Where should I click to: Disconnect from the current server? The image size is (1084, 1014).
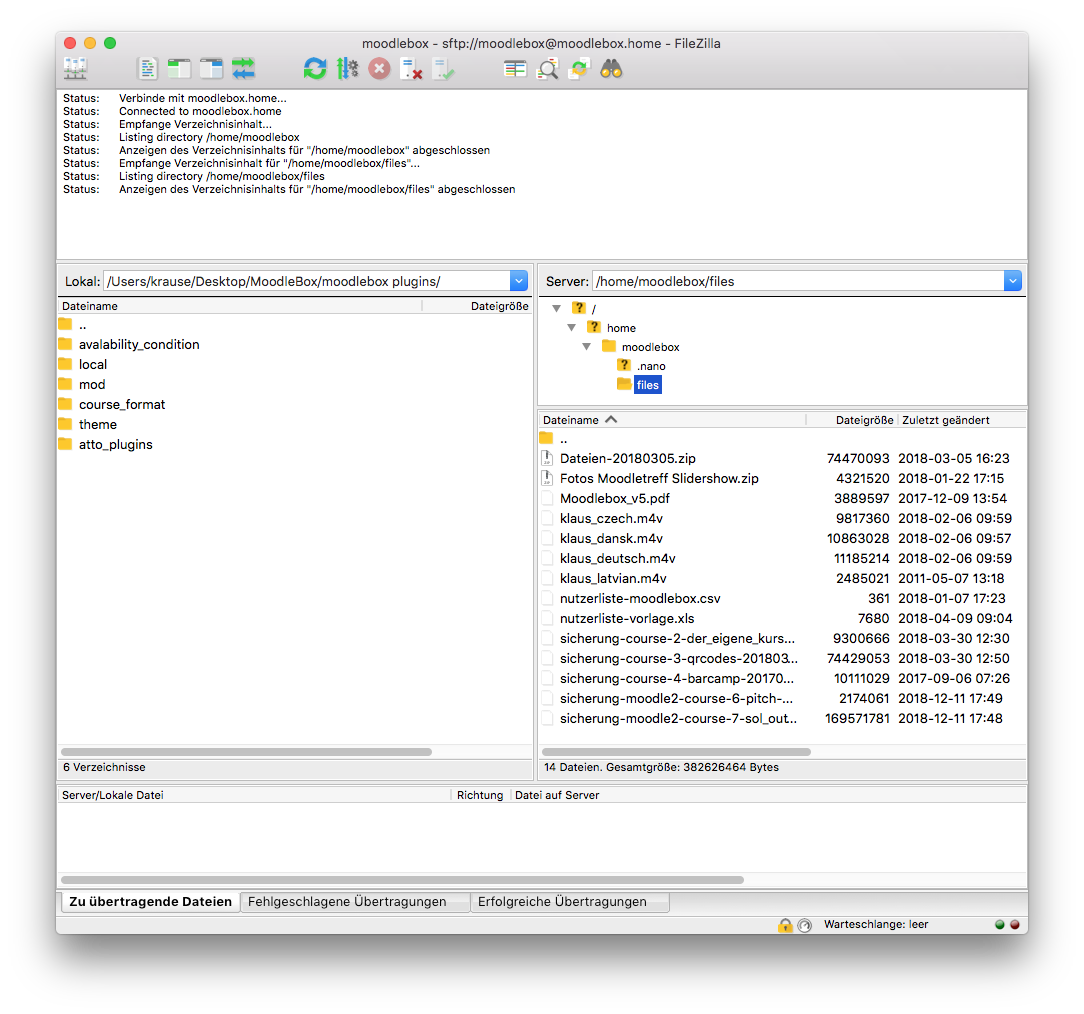click(411, 69)
